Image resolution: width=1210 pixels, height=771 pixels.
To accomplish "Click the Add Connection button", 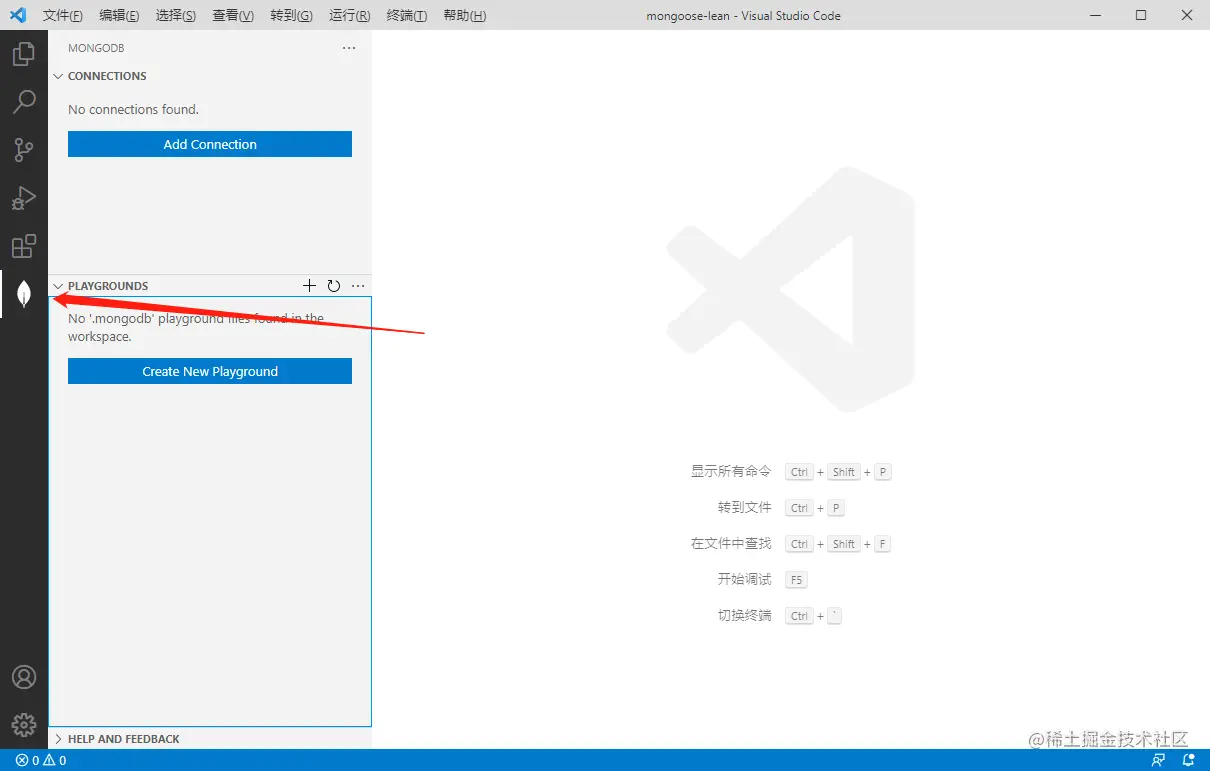I will (209, 144).
